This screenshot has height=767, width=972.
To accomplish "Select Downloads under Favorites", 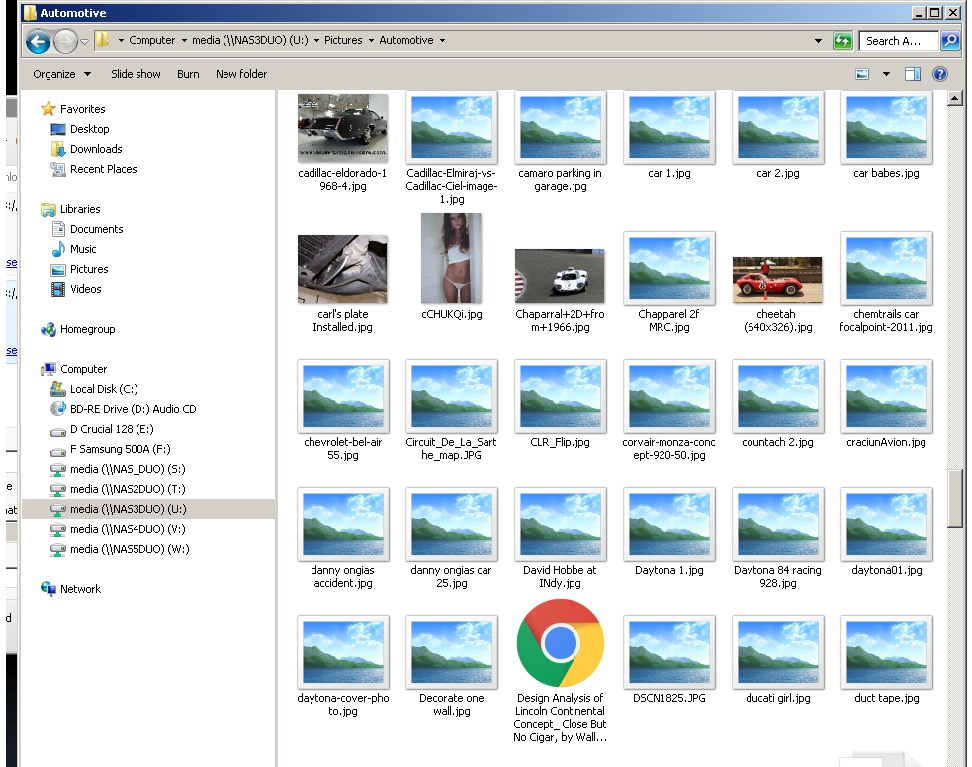I will pyautogui.click(x=96, y=149).
